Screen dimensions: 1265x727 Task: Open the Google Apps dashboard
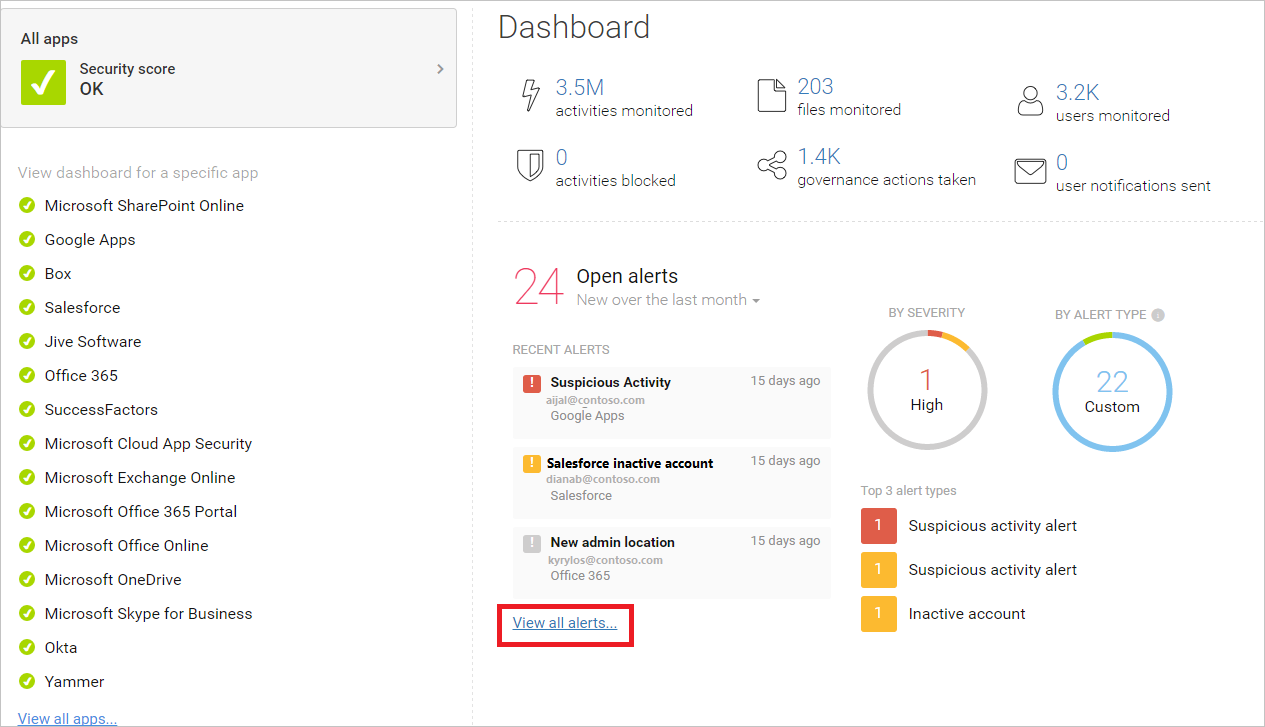(x=90, y=239)
